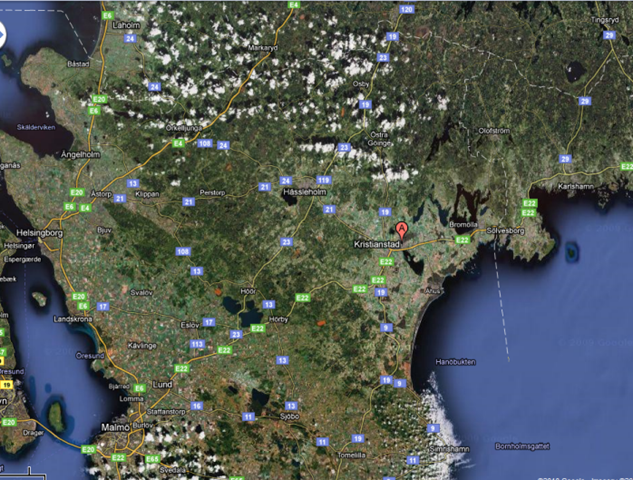Click the blue route 16 shield

196,406
